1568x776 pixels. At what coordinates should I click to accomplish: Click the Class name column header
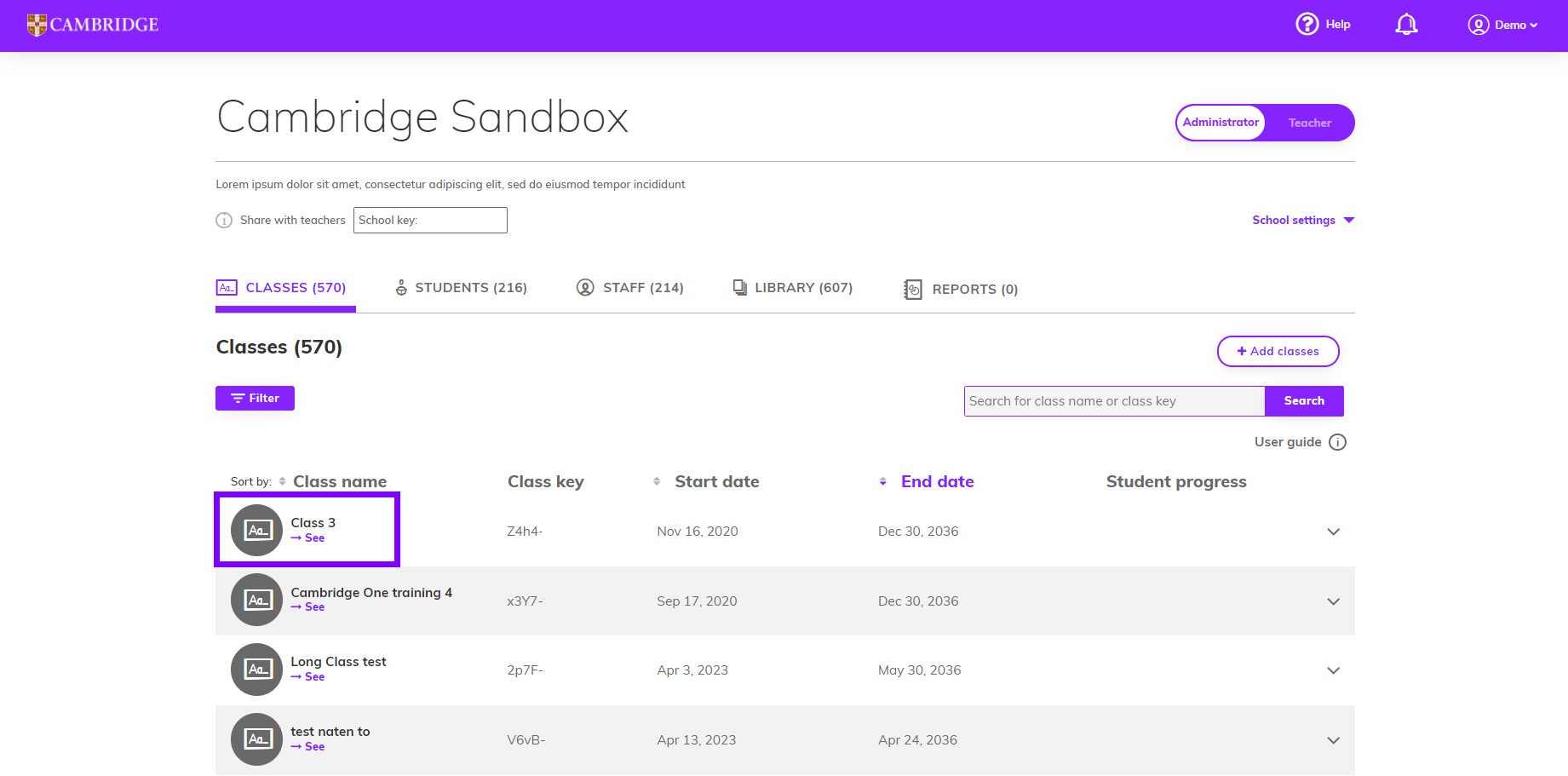pos(340,481)
